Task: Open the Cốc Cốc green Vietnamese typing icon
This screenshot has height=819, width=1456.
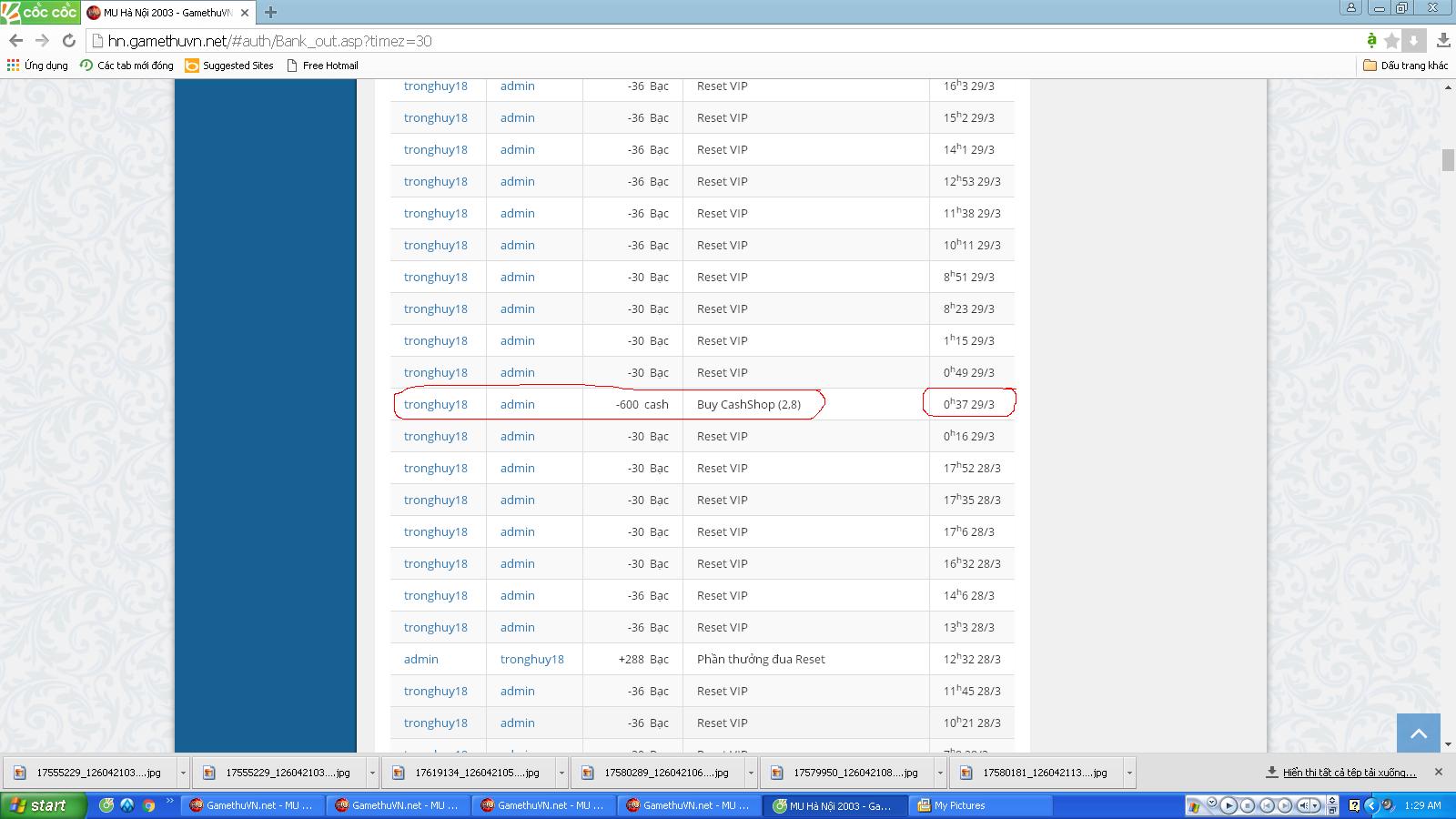Action: click(x=1371, y=41)
